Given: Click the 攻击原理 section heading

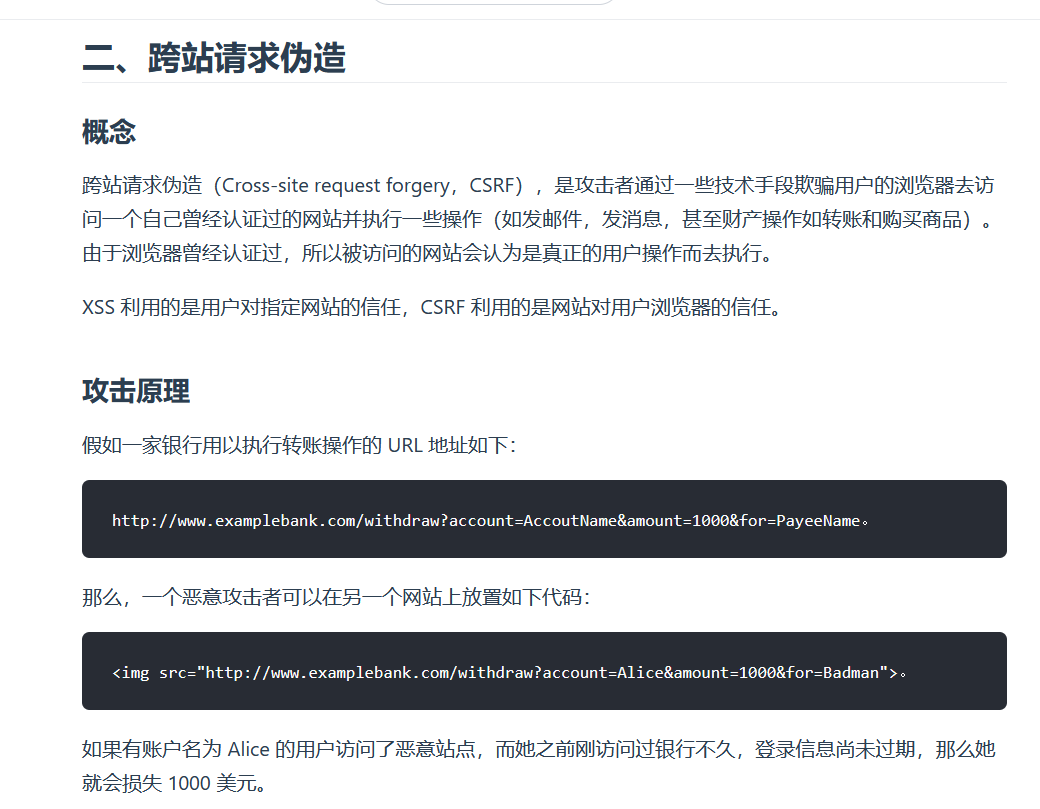Looking at the screenshot, I should coord(134,391).
